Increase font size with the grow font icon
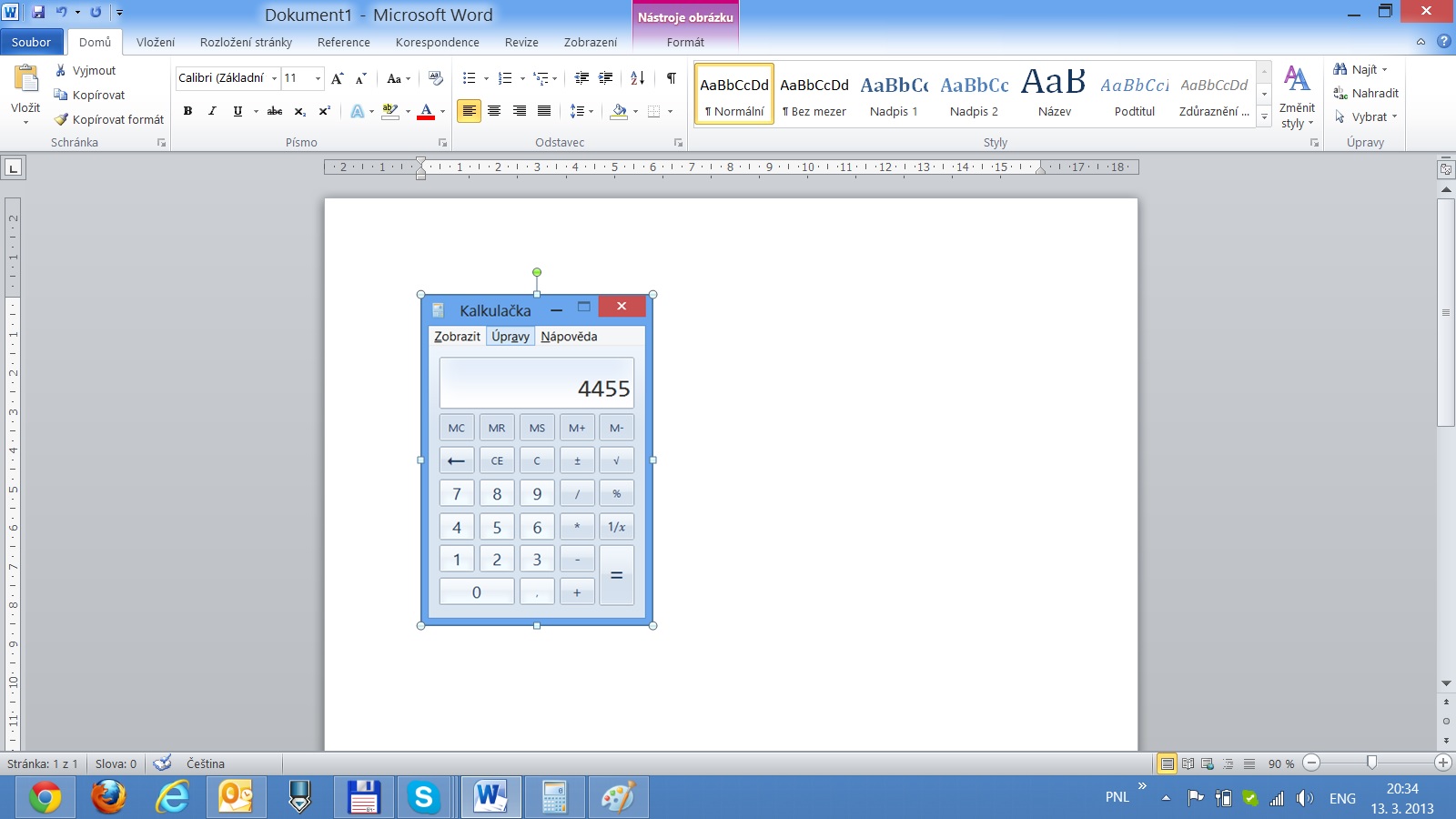The width and height of the screenshot is (1456, 819). click(x=338, y=78)
